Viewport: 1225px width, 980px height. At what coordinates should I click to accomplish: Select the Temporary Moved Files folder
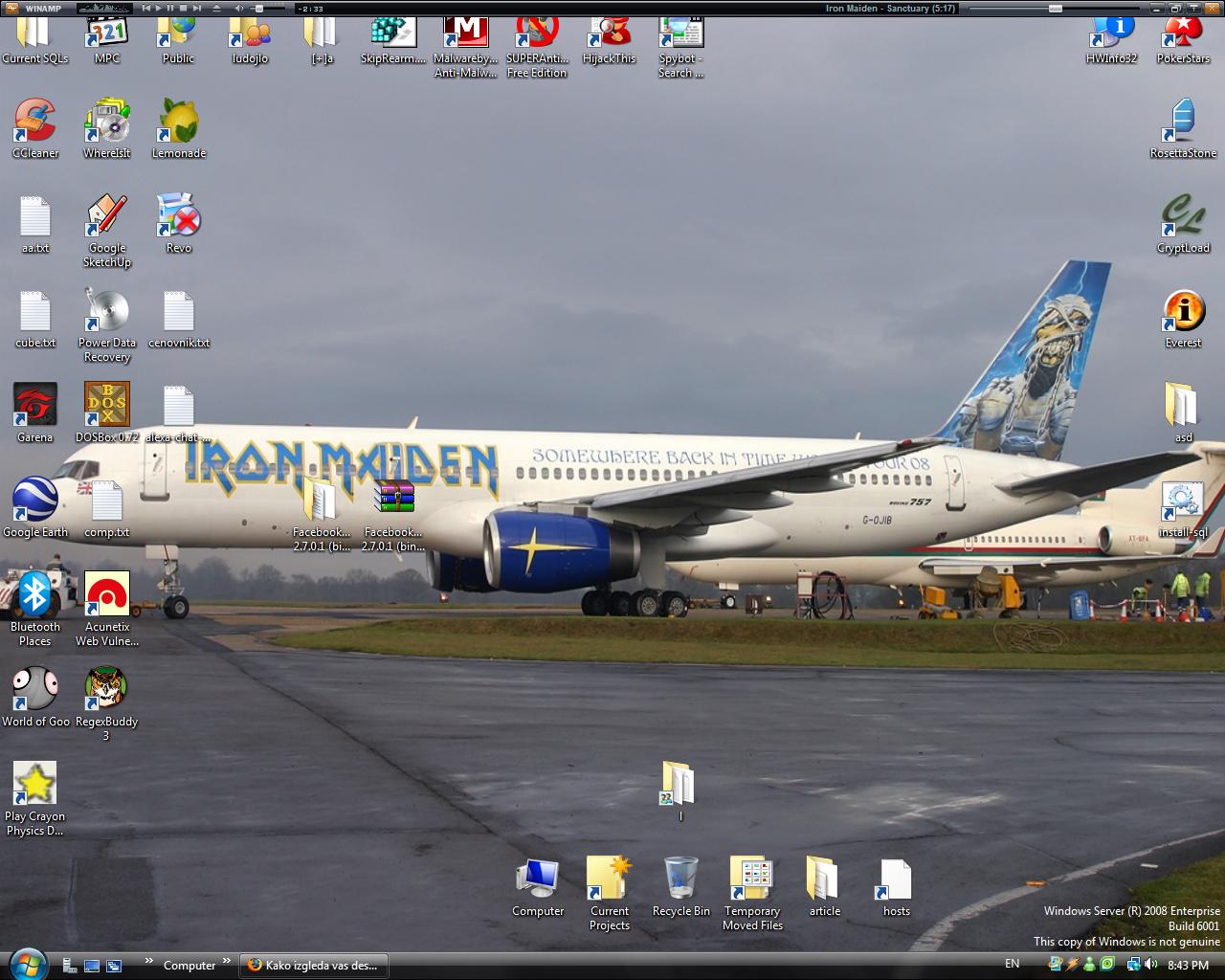click(753, 893)
